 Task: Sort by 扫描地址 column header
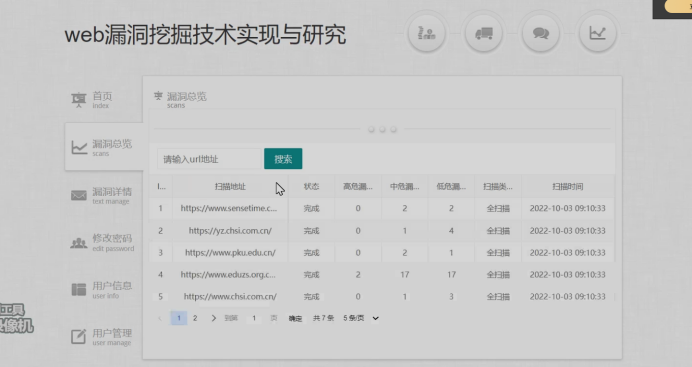point(230,187)
